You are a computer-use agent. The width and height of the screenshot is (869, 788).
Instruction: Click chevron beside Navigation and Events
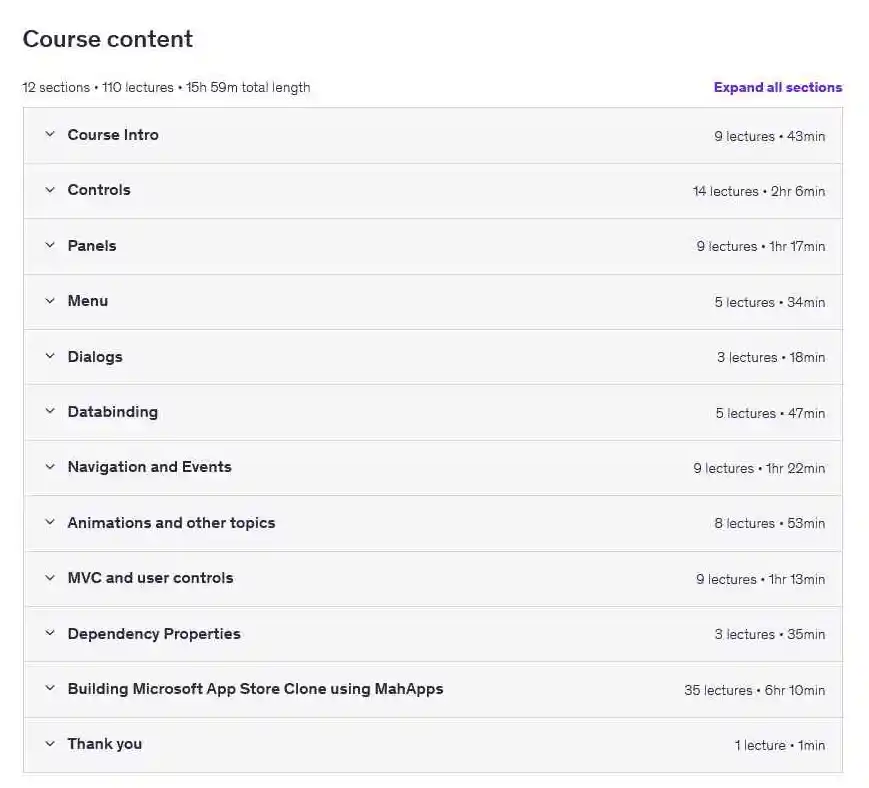click(49, 467)
